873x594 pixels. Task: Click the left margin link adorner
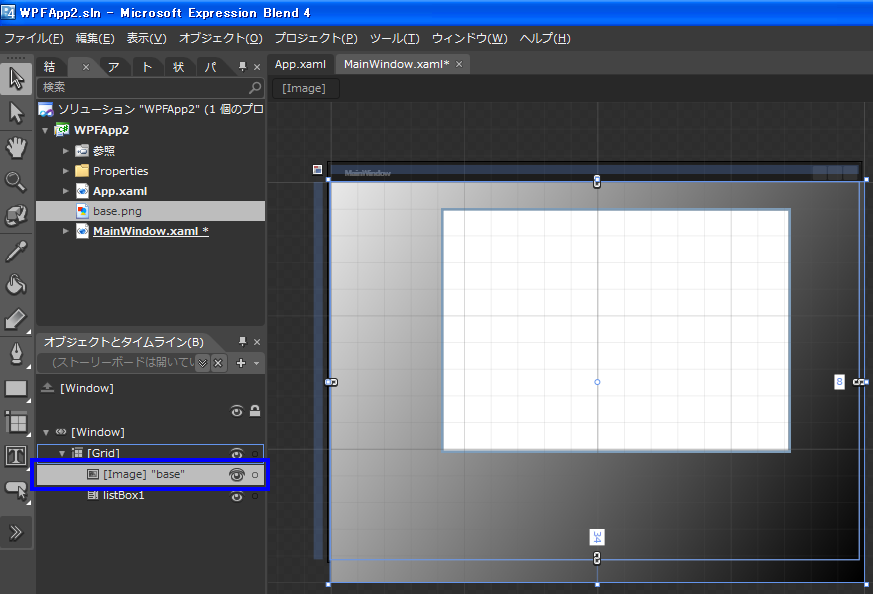tap(331, 382)
